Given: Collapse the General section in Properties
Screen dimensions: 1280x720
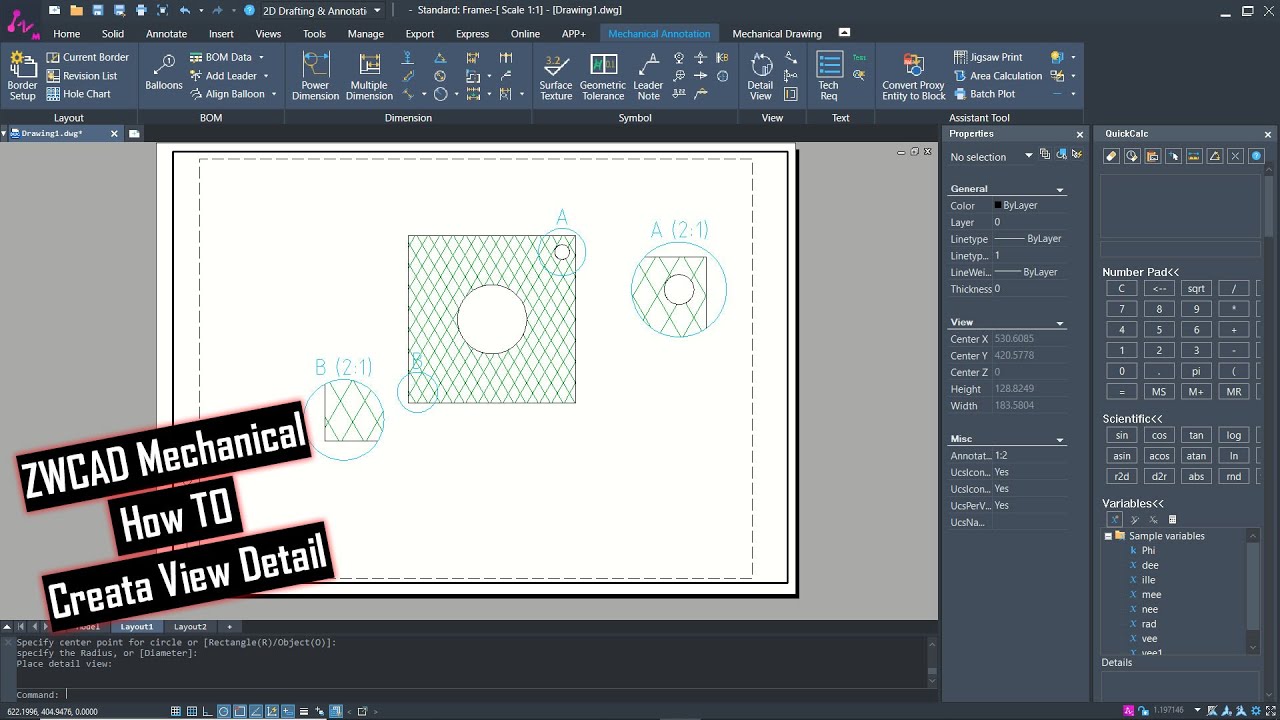Looking at the screenshot, I should tap(1060, 189).
